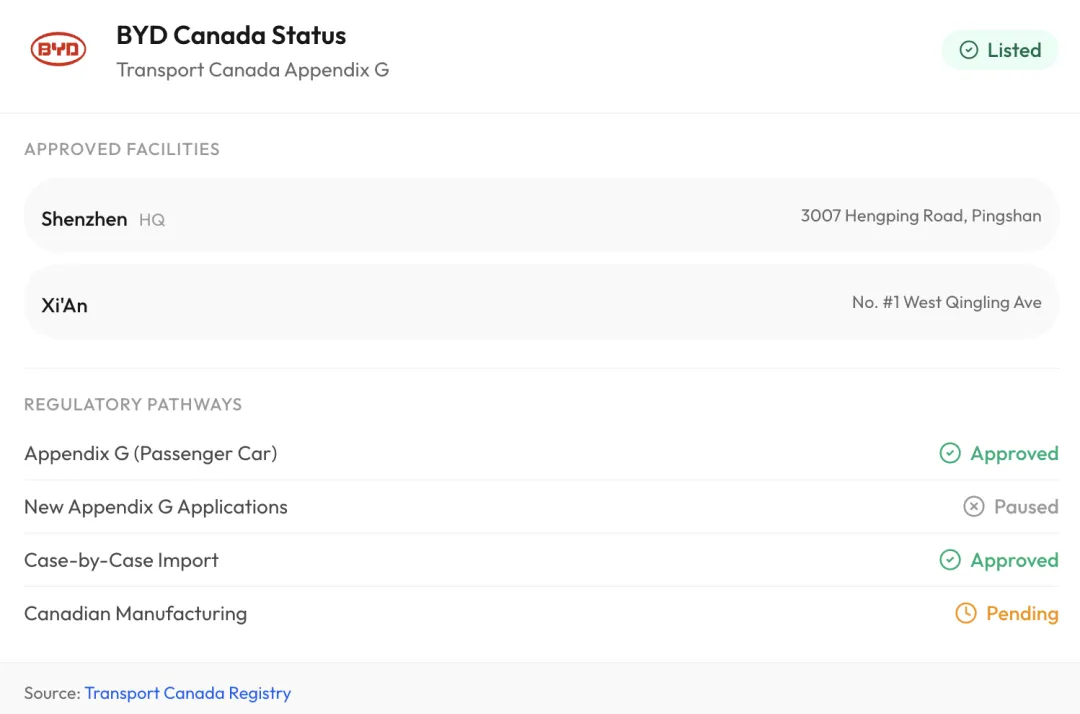Click the Pending clock icon

tap(966, 613)
